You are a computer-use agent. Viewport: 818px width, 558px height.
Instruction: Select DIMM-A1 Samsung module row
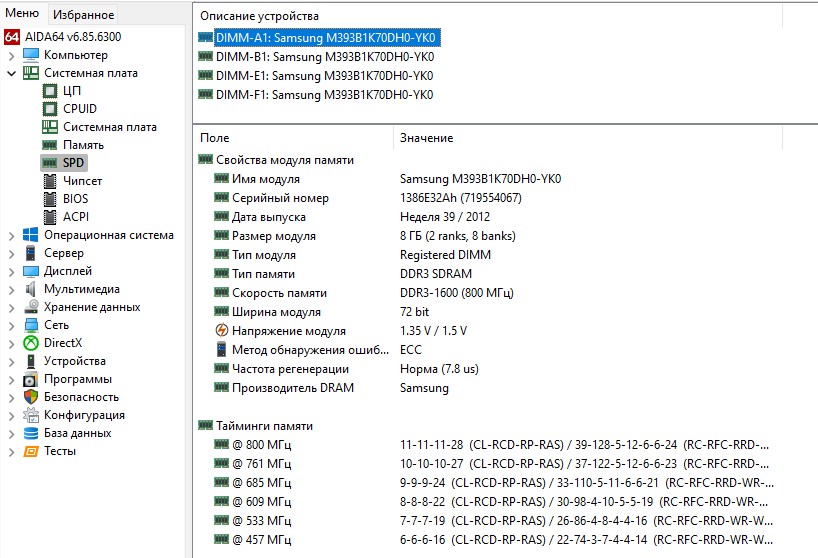319,38
